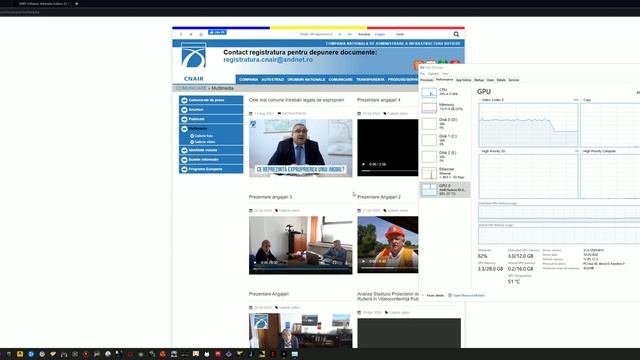
Task: Open 'Cele mai comune intrebari legale de expropriere' title
Action: 296,100
